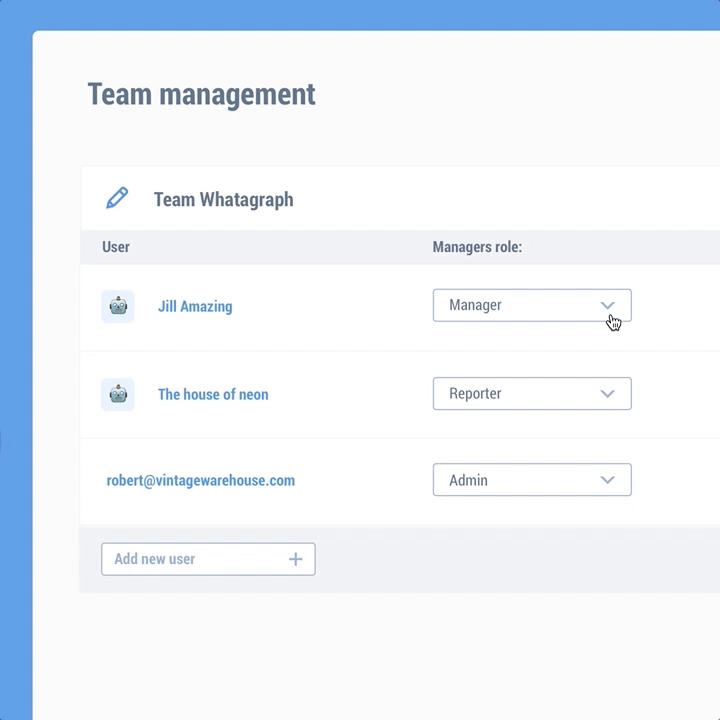The image size is (720, 720).
Task: Open the Reporter role dropdown for The house of neon
Action: 532,394
